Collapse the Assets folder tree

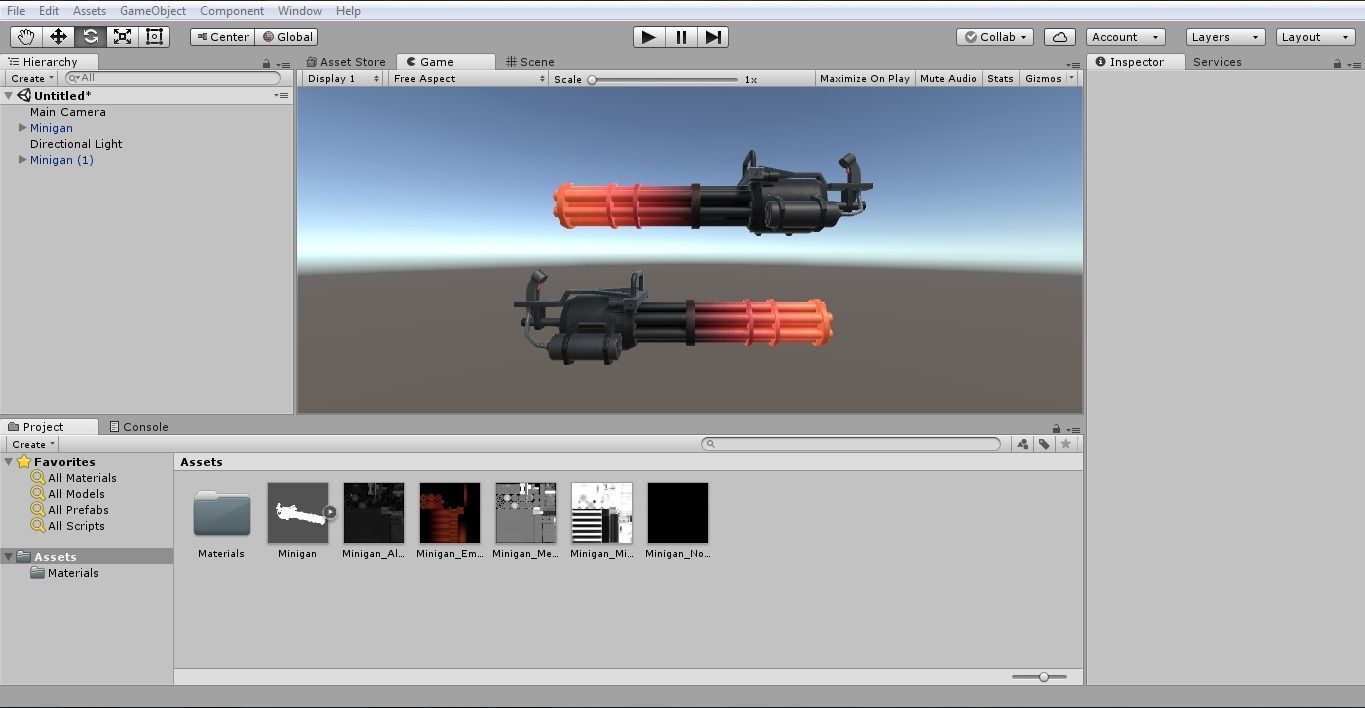click(9, 557)
